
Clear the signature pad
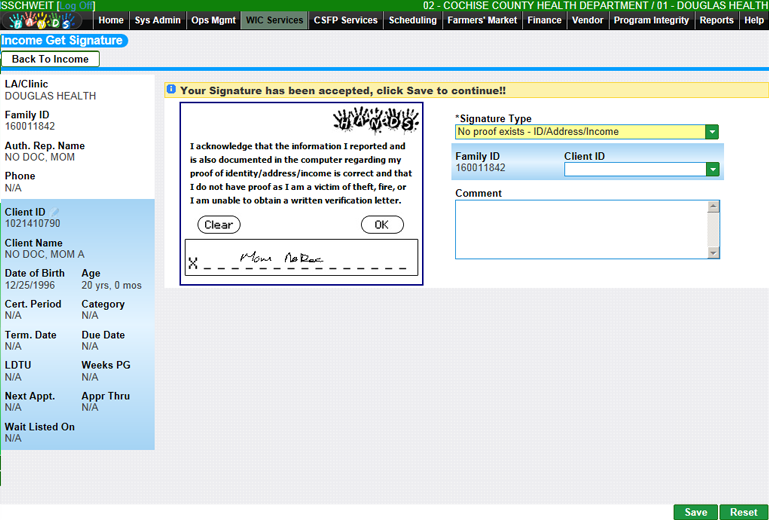point(218,225)
